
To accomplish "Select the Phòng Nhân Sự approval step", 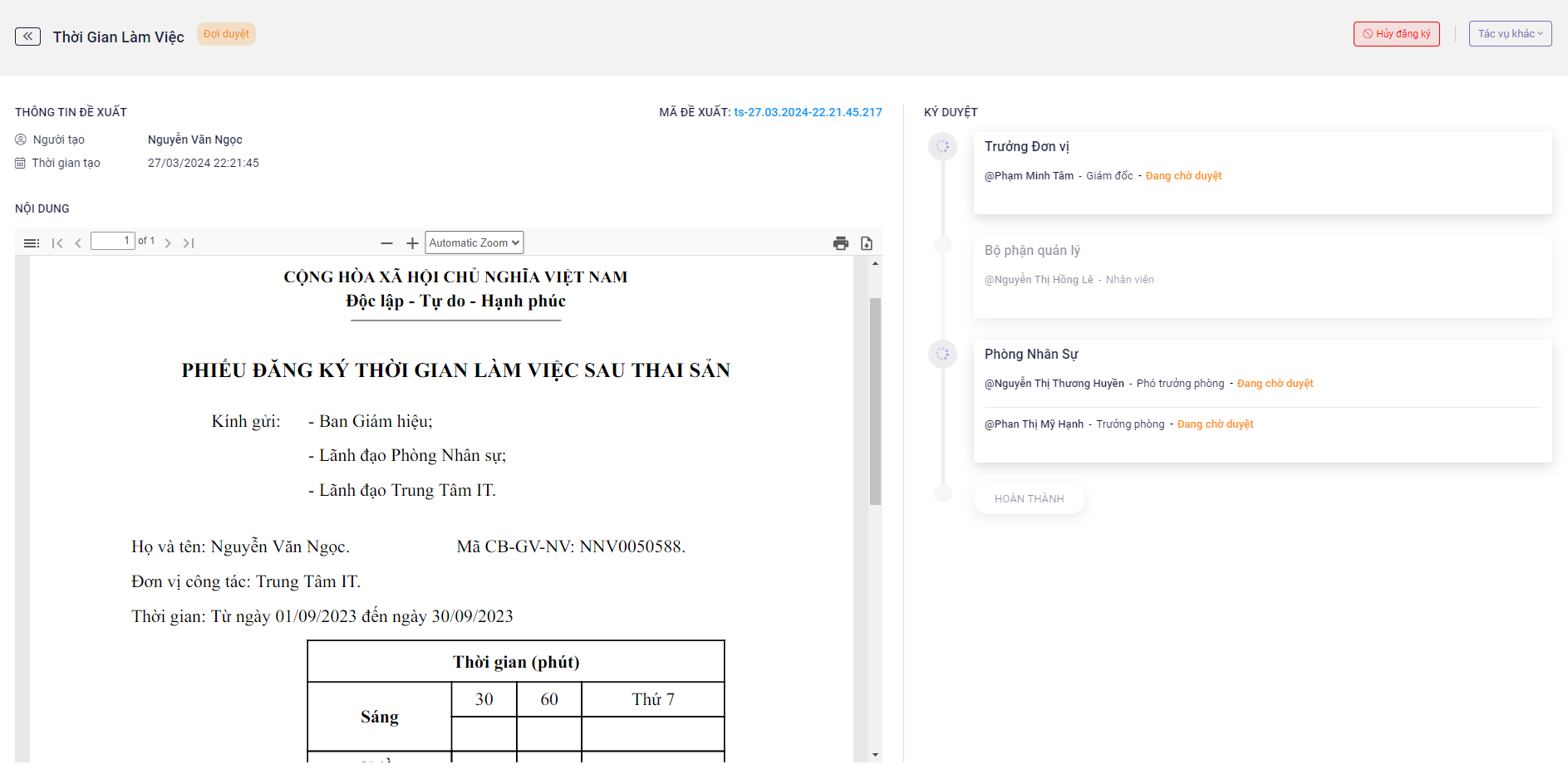I will point(1030,355).
